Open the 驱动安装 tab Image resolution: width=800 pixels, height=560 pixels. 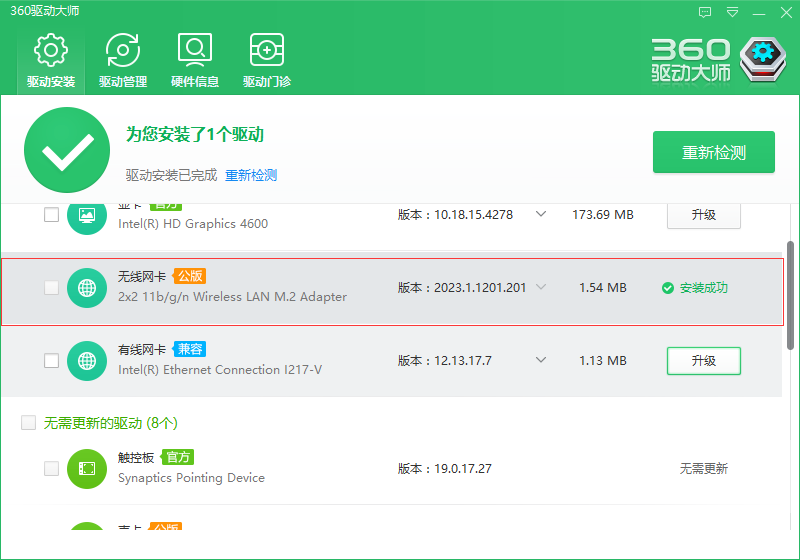pyautogui.click(x=51, y=61)
